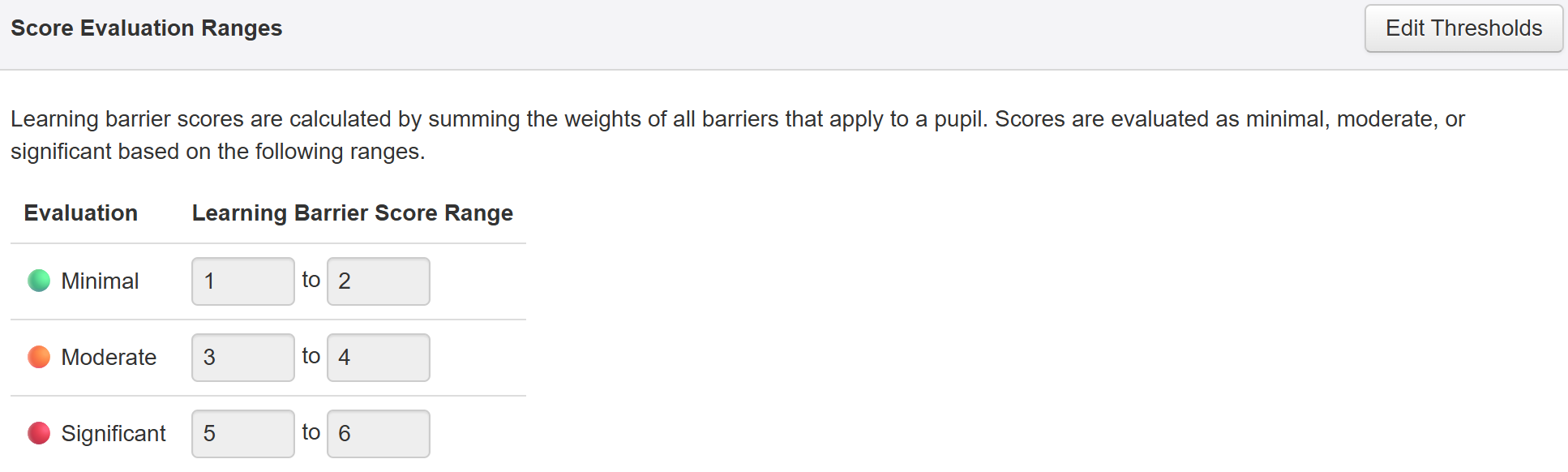
Task: Click the Moderate evaluation label
Action: pyautogui.click(x=109, y=358)
